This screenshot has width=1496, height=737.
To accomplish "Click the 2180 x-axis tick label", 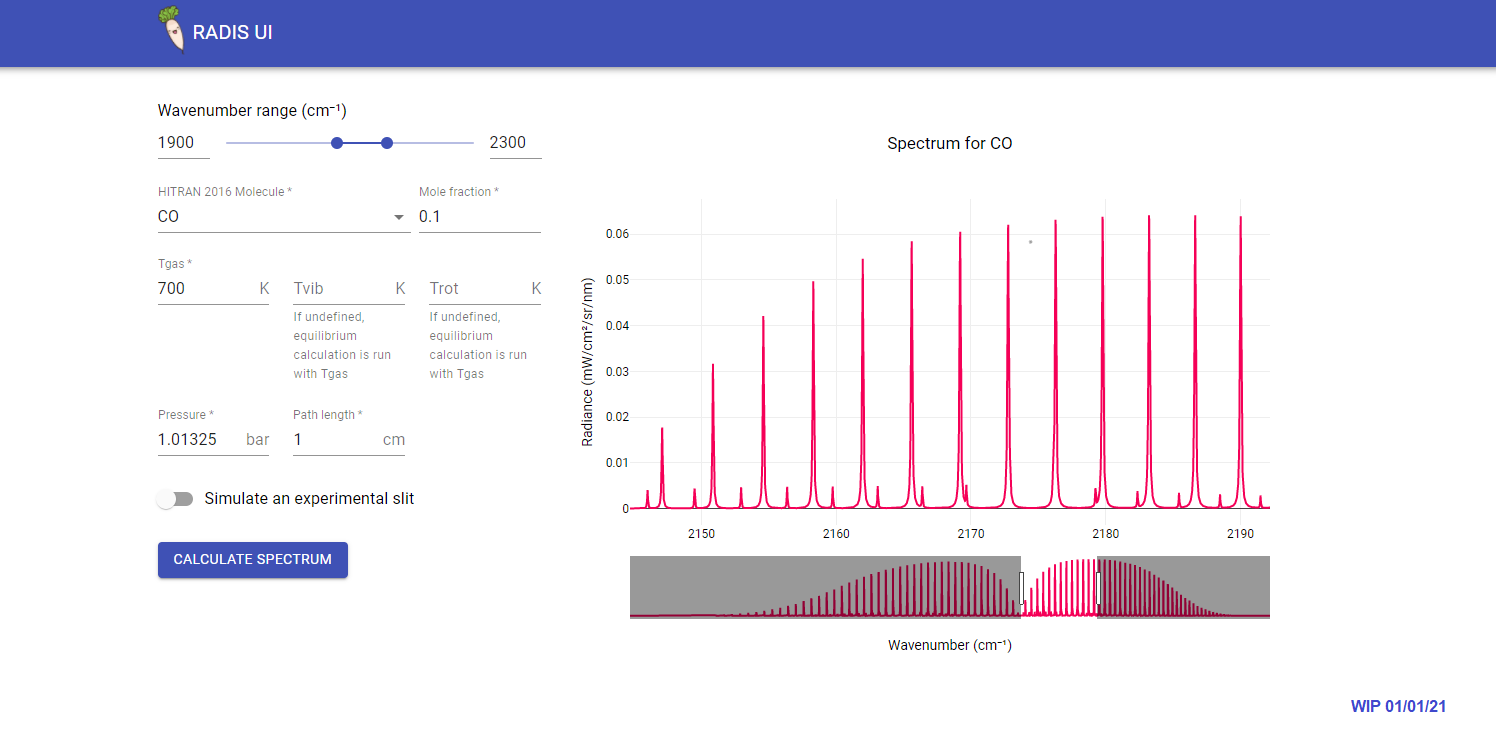I will [1105, 534].
